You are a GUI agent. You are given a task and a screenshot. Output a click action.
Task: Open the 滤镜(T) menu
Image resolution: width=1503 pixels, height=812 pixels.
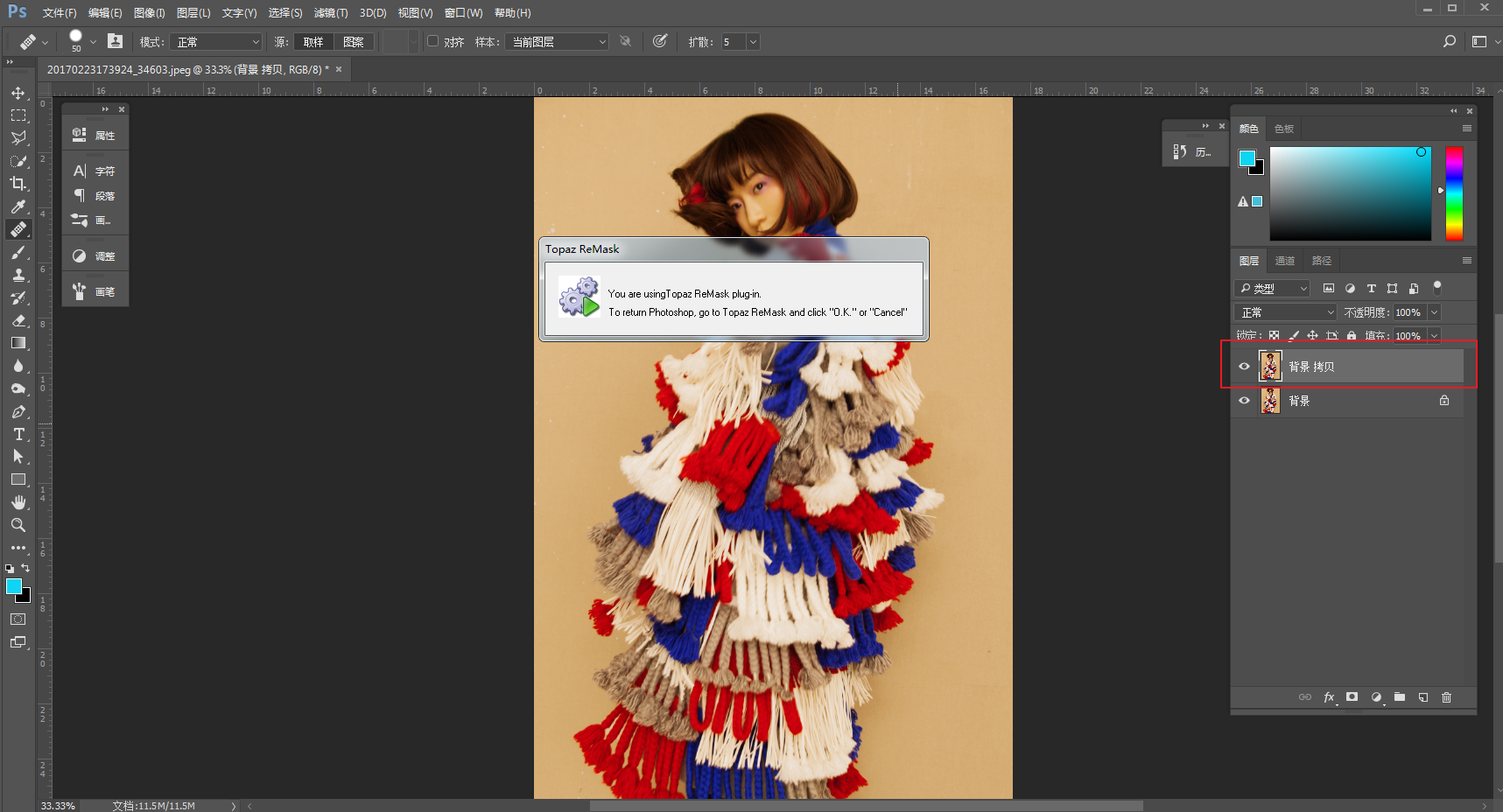(331, 13)
